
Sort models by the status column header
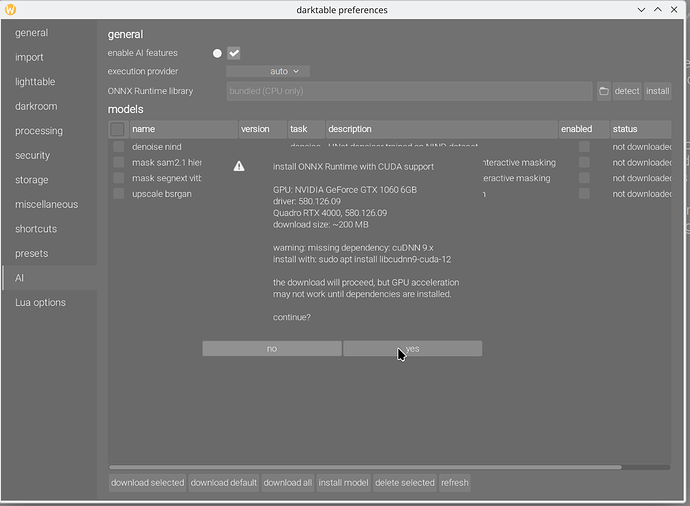[638, 129]
